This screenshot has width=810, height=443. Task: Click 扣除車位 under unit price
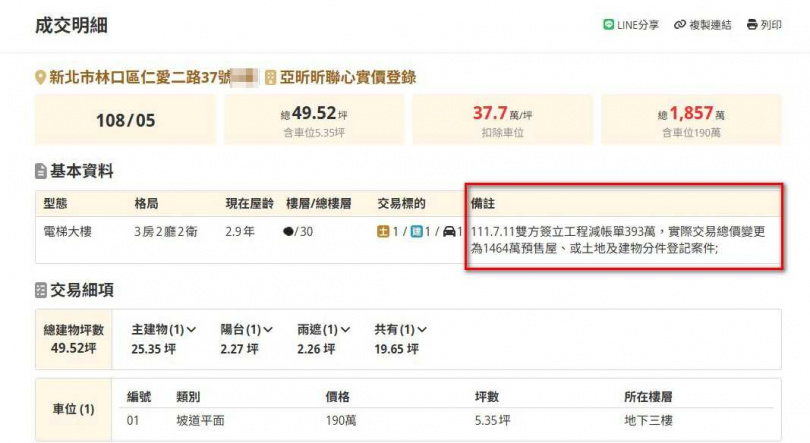coord(503,133)
